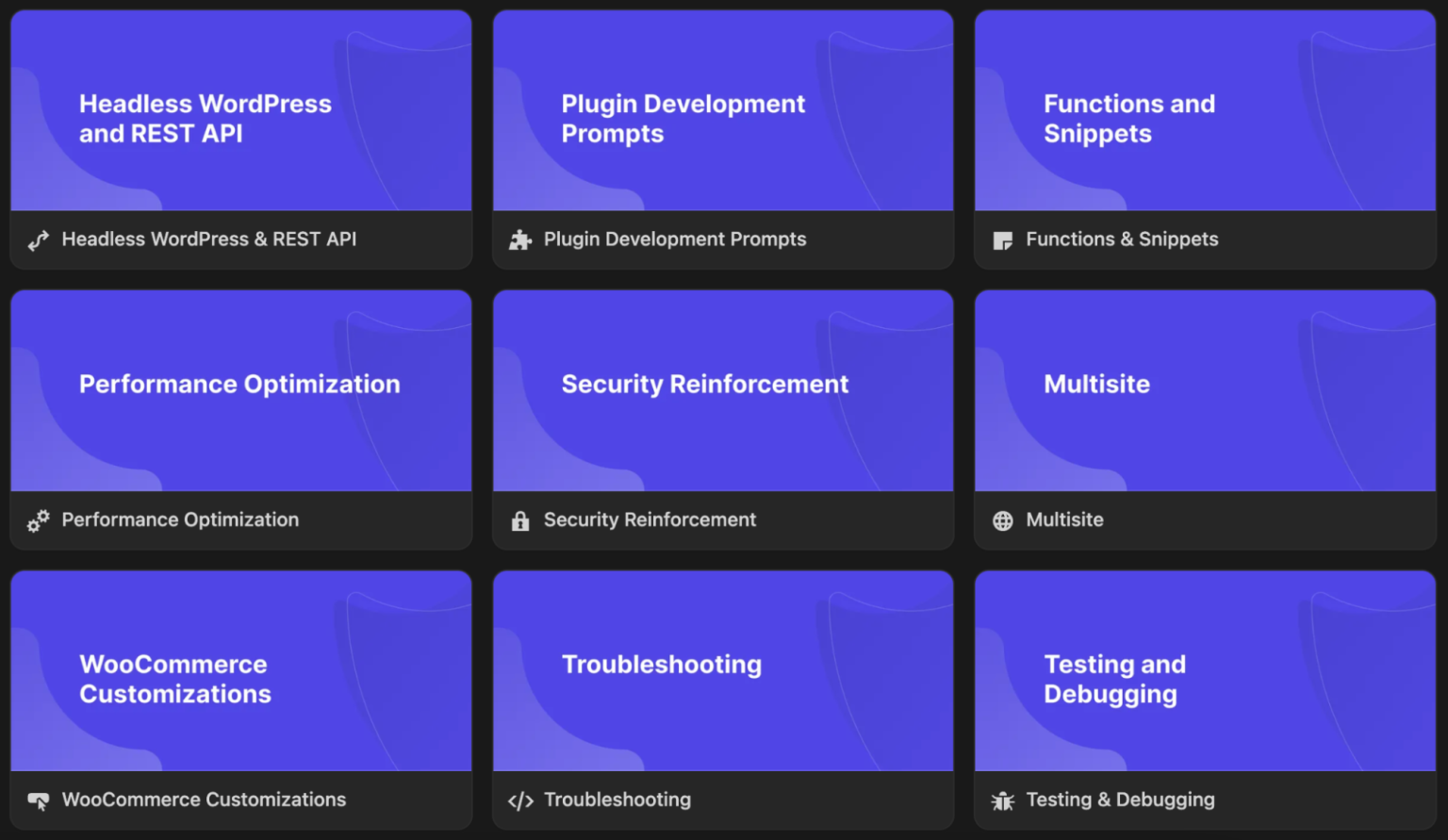
Task: Select the Testing & Debugging page title
Action: tap(1120, 799)
